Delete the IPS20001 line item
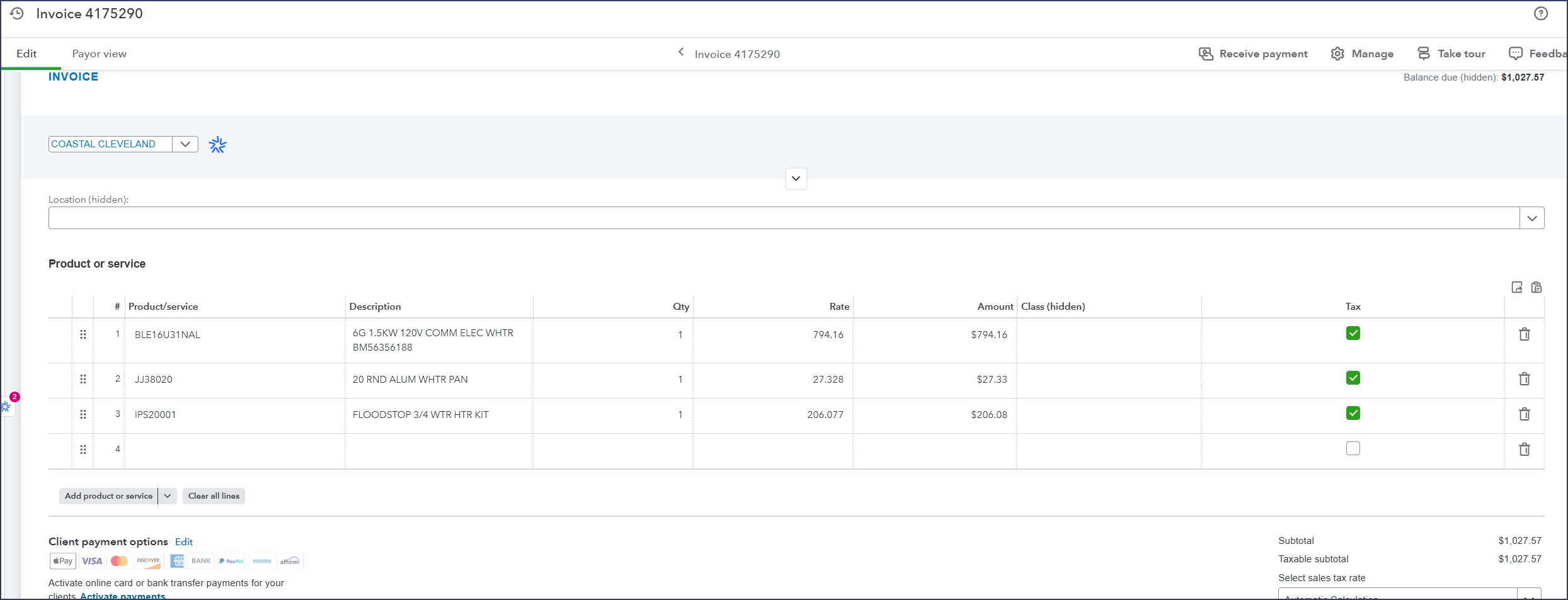The width and height of the screenshot is (1568, 600). (x=1525, y=414)
